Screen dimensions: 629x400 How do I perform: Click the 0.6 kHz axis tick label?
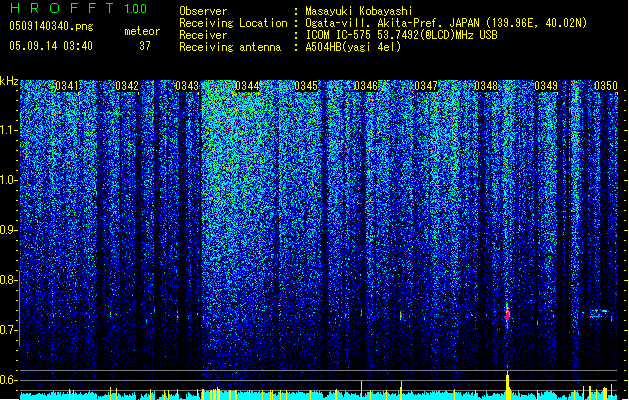point(9,380)
